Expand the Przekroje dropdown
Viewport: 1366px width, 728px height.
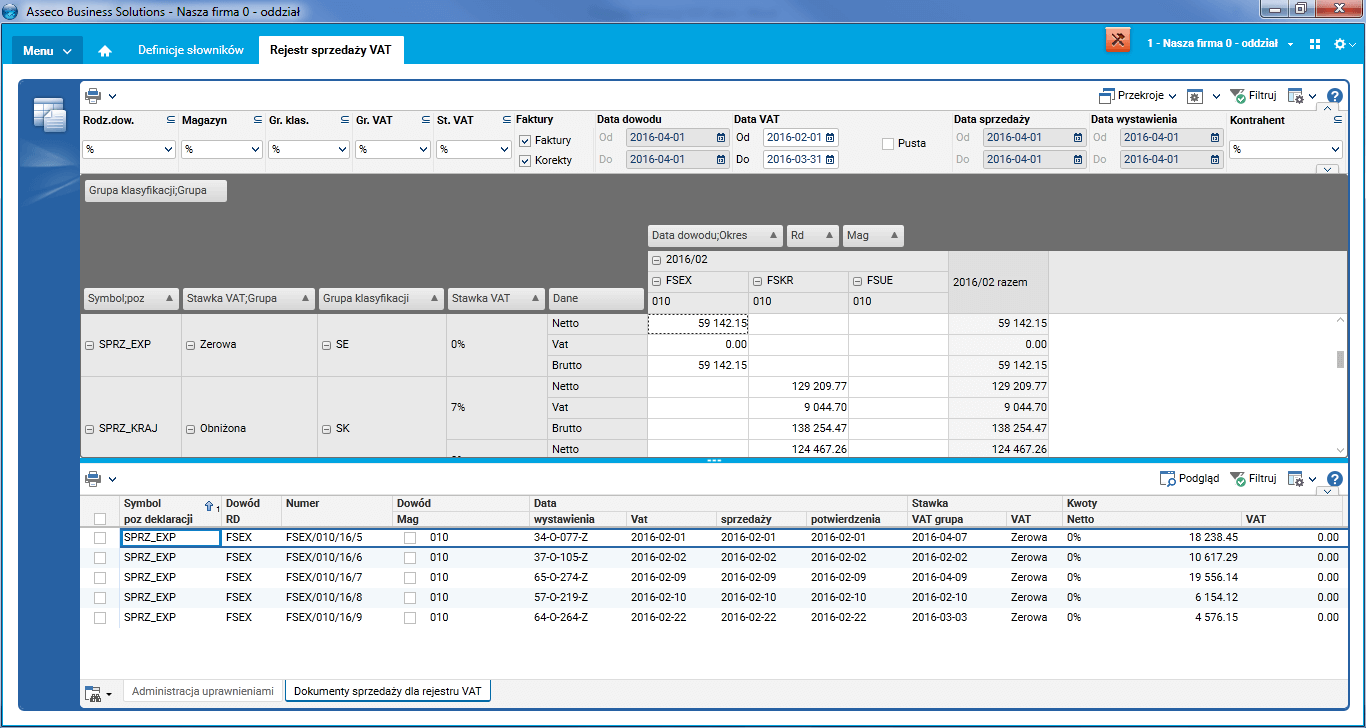tap(1138, 96)
